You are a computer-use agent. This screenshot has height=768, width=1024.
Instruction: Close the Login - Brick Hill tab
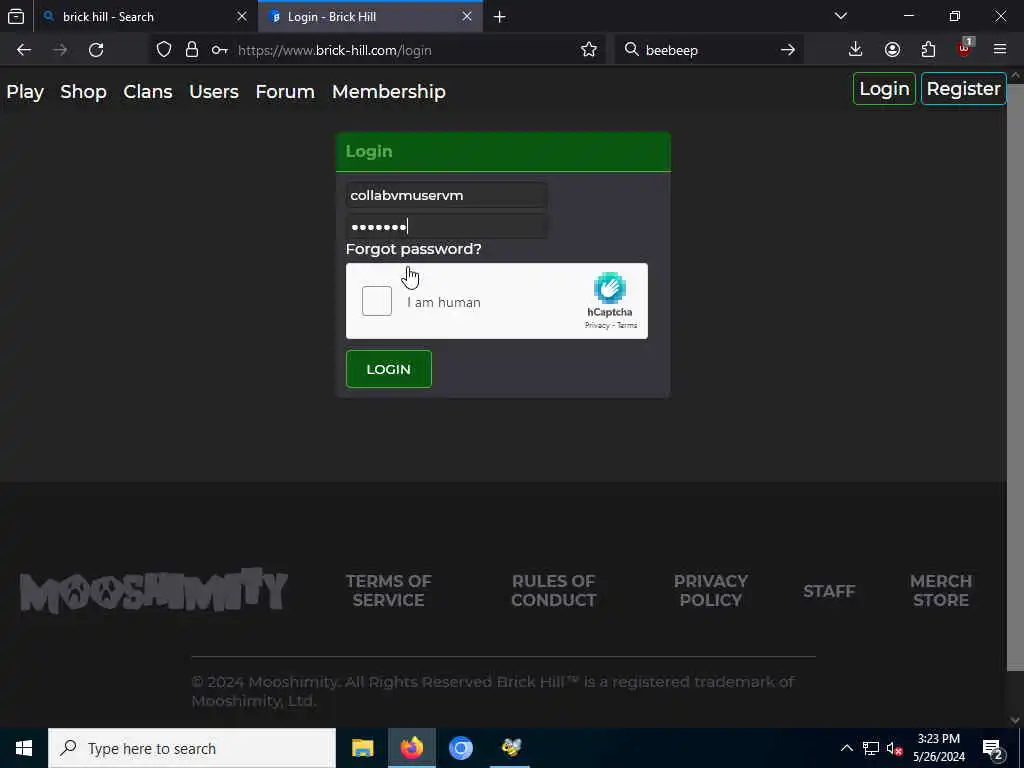coord(467,16)
